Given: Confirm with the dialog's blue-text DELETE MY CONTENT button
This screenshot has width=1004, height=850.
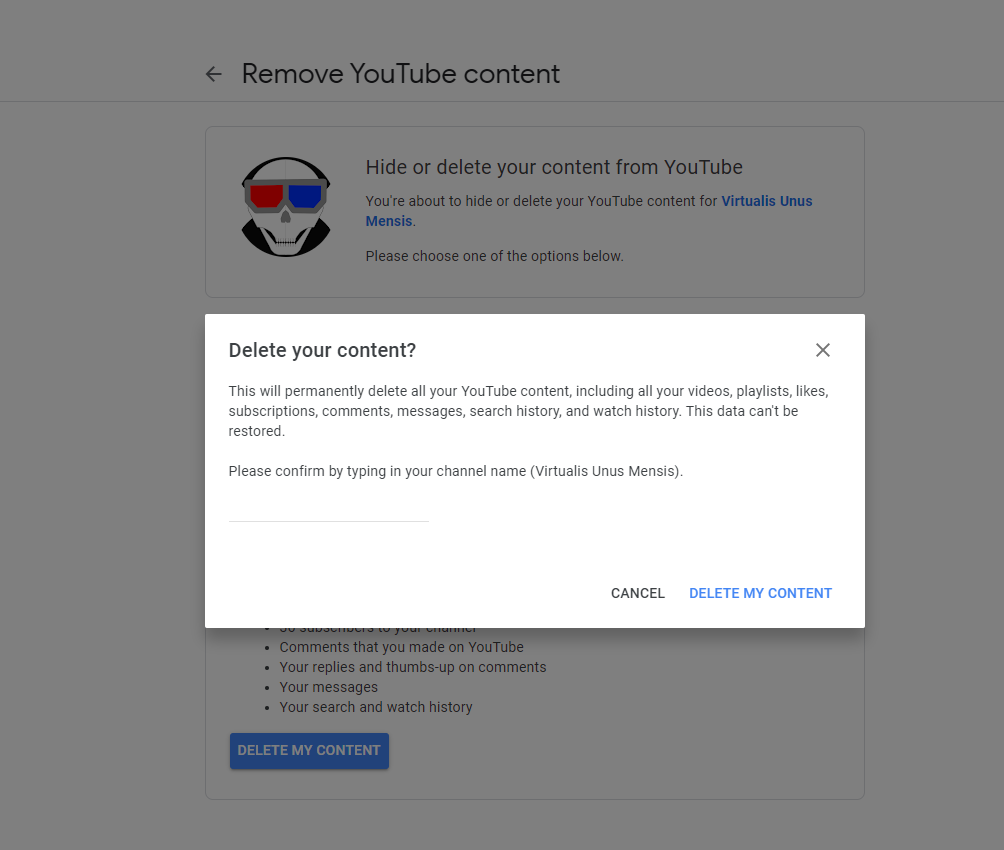Looking at the screenshot, I should pyautogui.click(x=760, y=593).
